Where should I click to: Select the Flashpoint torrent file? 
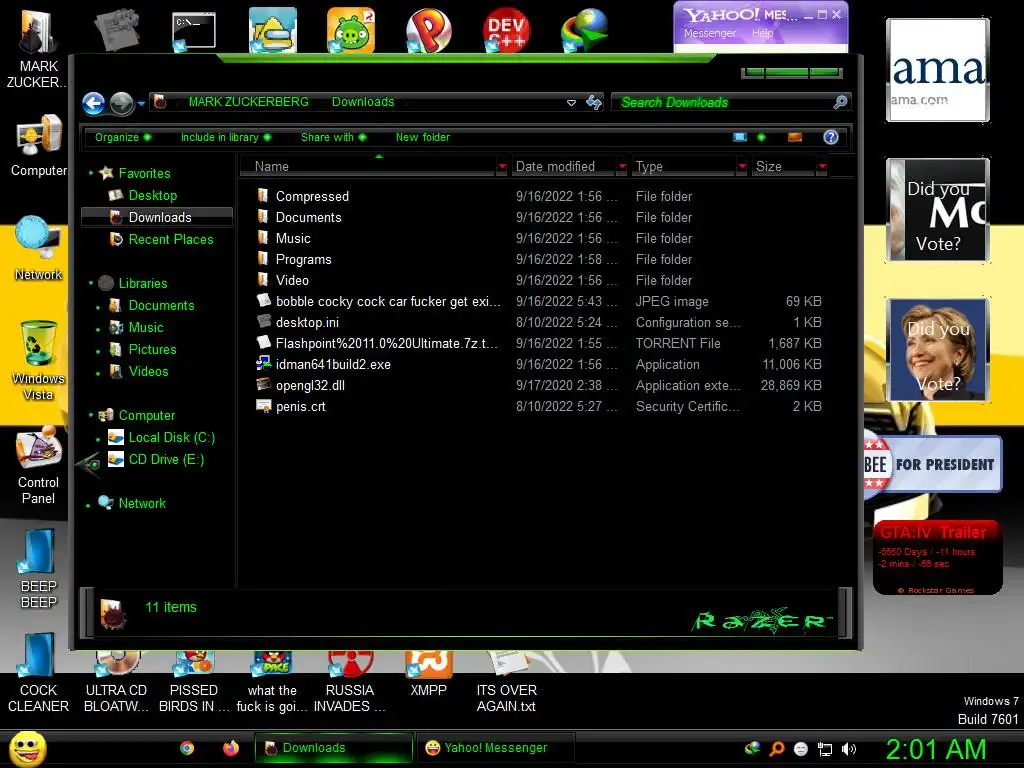point(386,344)
